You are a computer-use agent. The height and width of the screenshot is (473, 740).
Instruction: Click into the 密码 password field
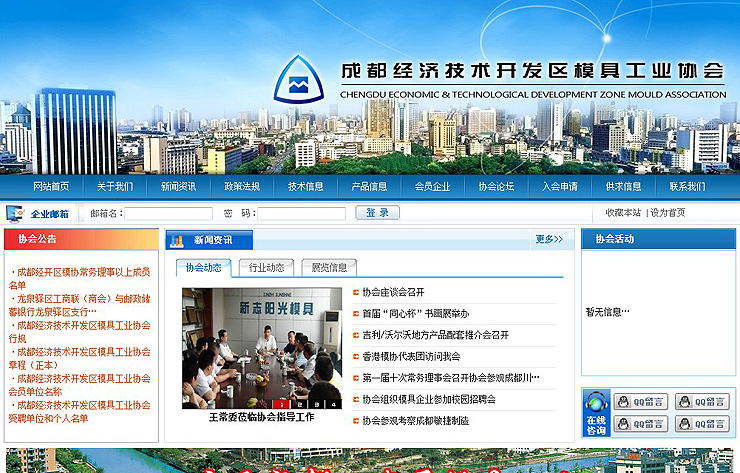tap(301, 213)
